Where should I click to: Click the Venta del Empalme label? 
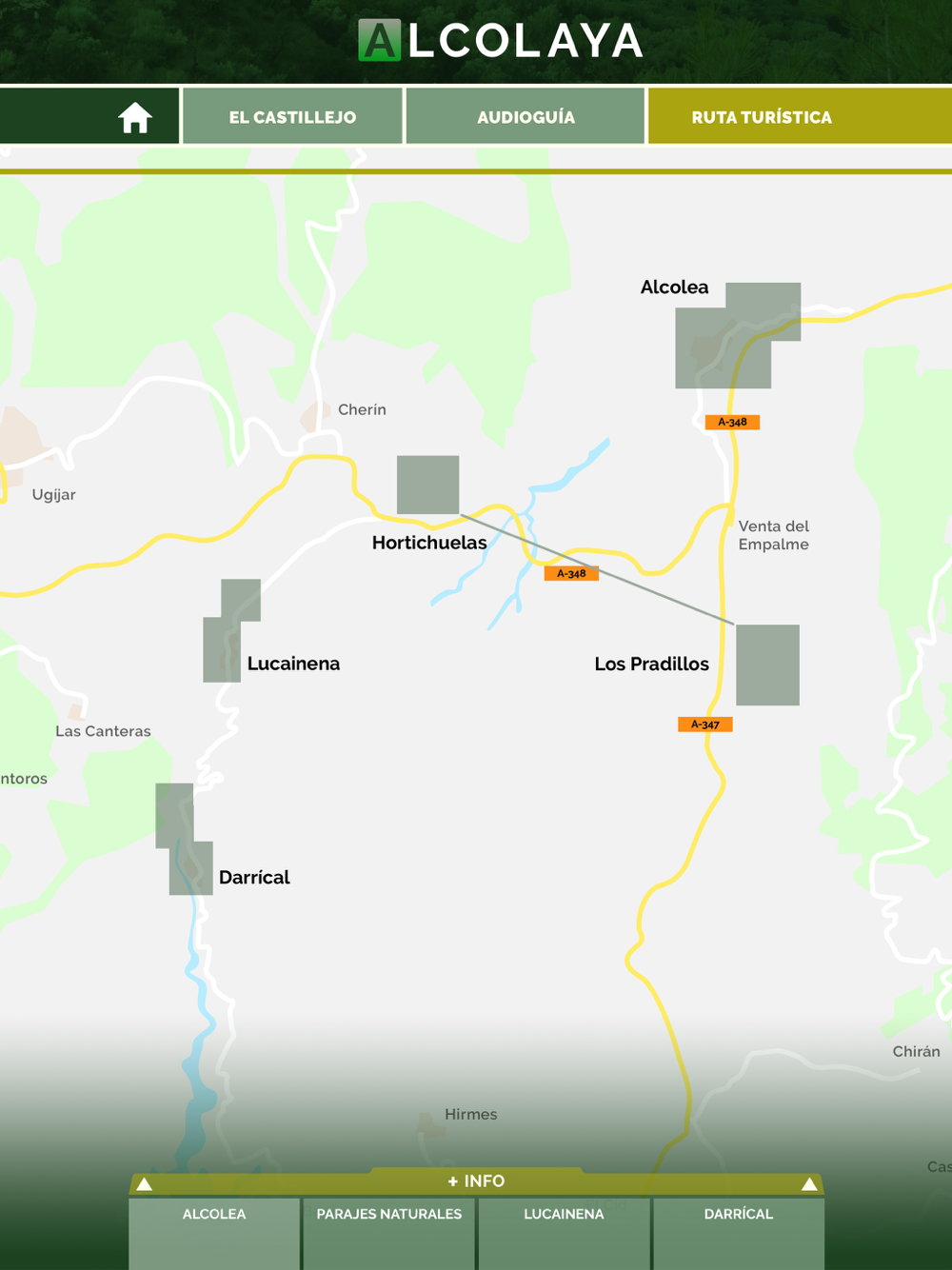pyautogui.click(x=774, y=535)
